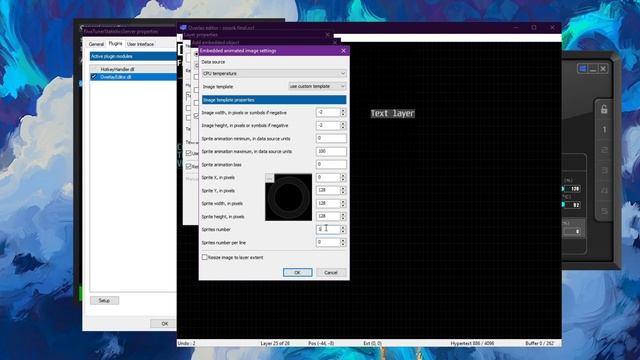This screenshot has width=640, height=360.
Task: Select profile slot 4 in Afterburner
Action: [x=604, y=191]
